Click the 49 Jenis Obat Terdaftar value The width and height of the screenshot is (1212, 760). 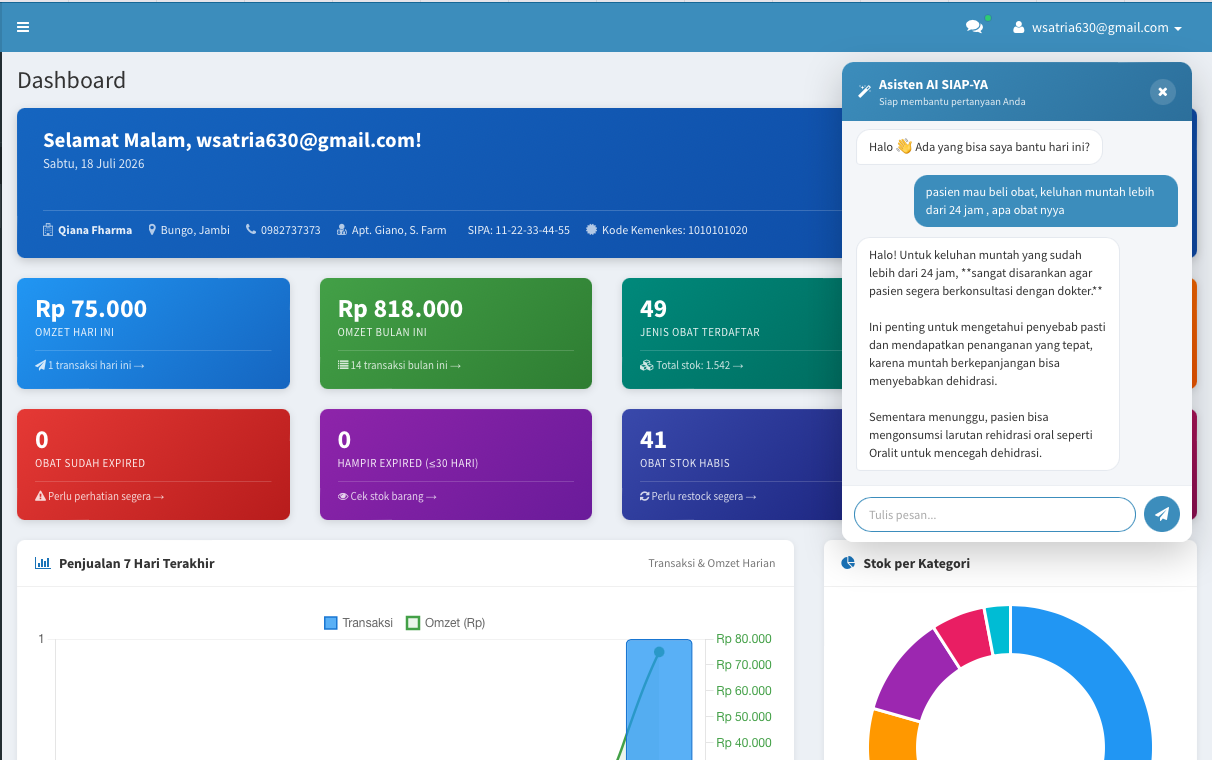click(653, 309)
